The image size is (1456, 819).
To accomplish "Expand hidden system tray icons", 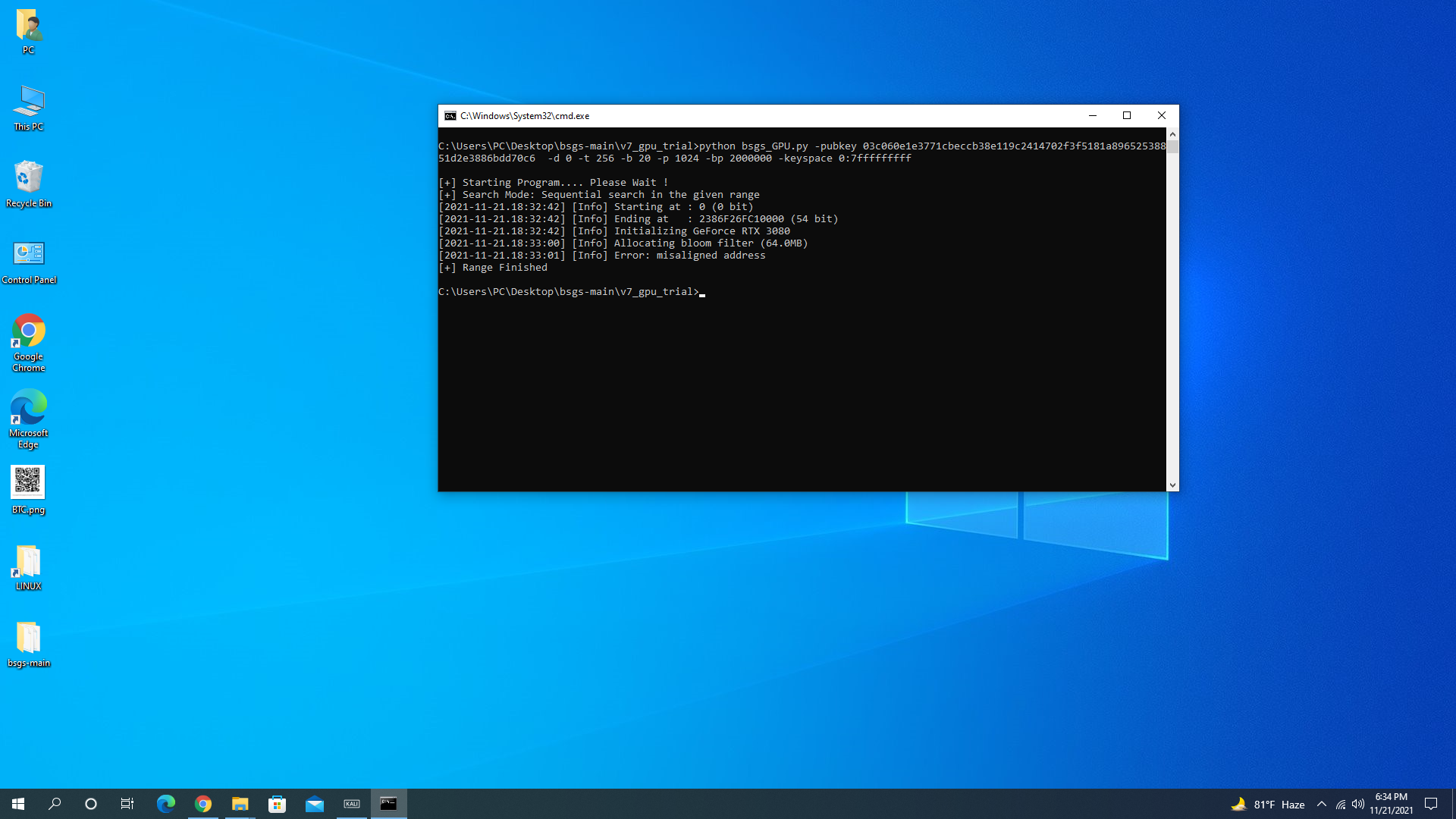I will pos(1322,804).
